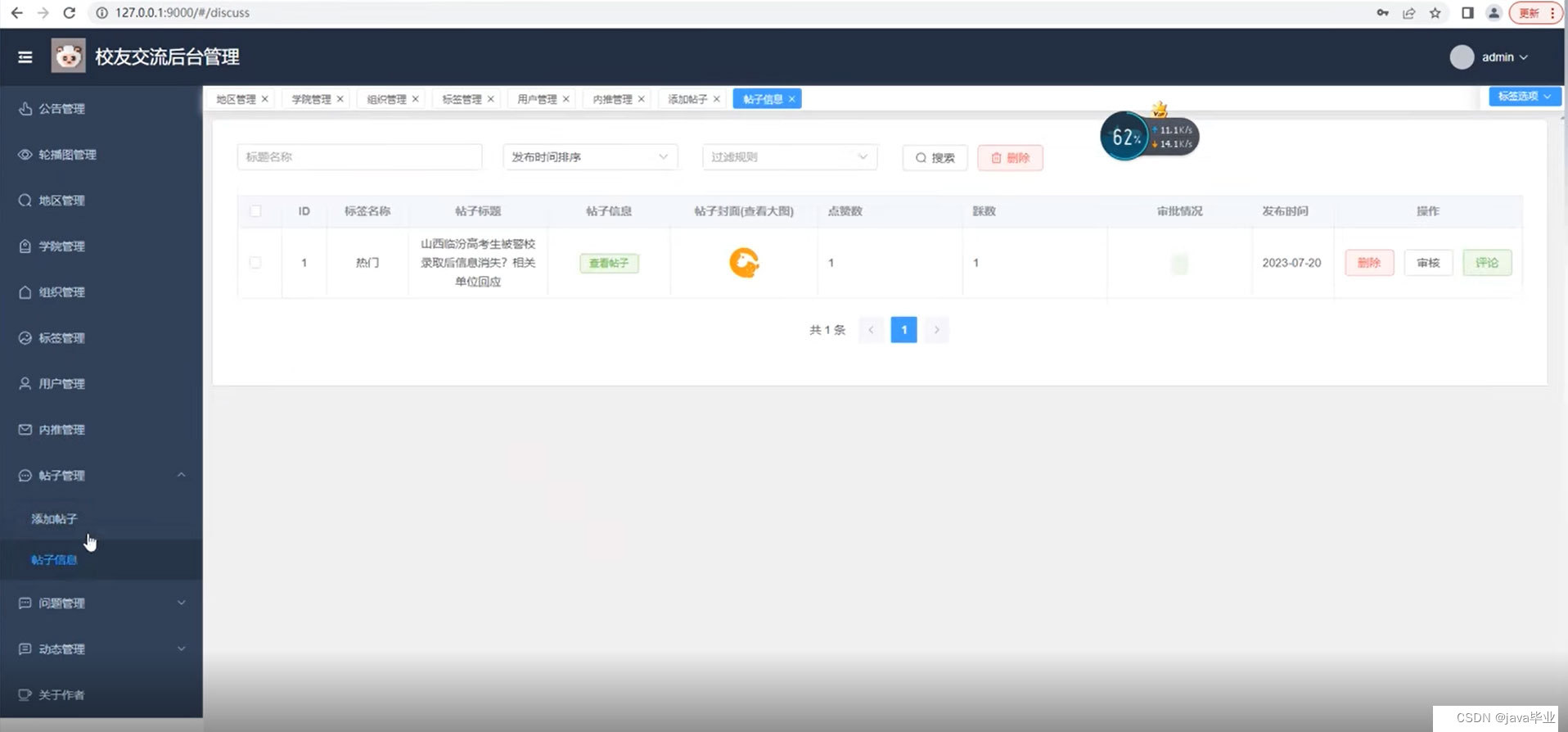1568x732 pixels.
Task: Click row 1 评论 button
Action: [x=1487, y=263]
